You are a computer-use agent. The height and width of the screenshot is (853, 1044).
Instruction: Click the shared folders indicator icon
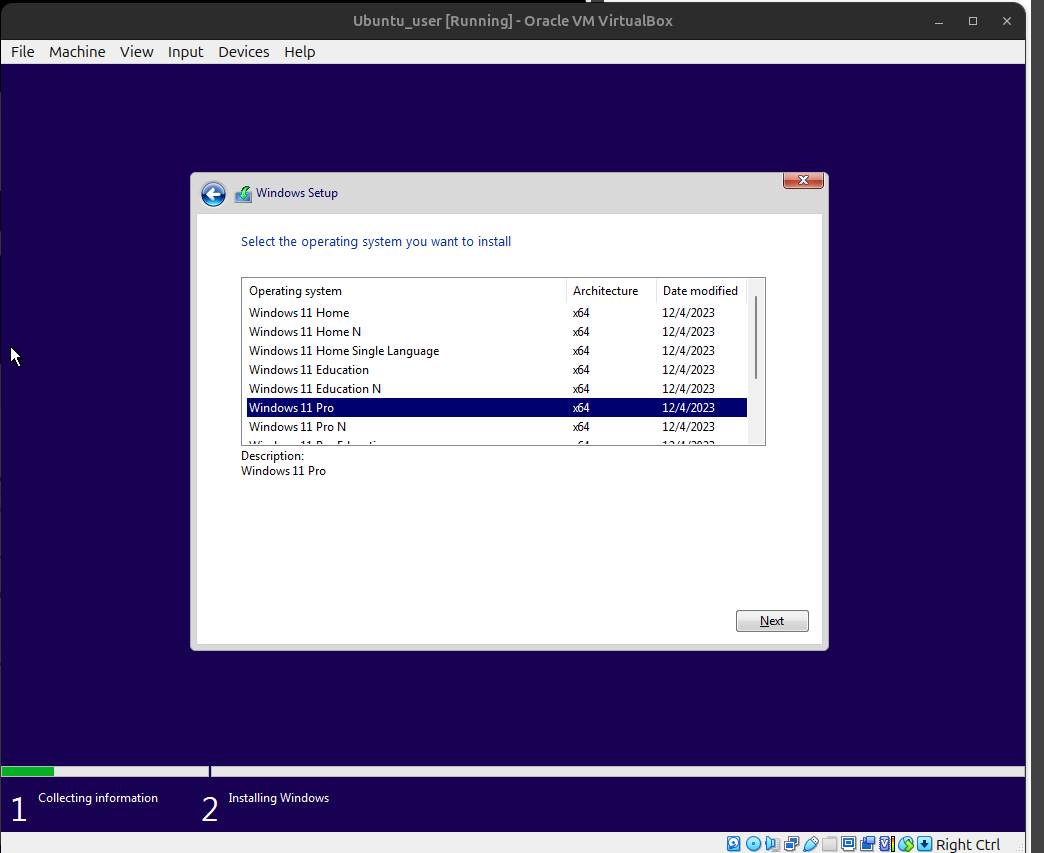tap(830, 844)
